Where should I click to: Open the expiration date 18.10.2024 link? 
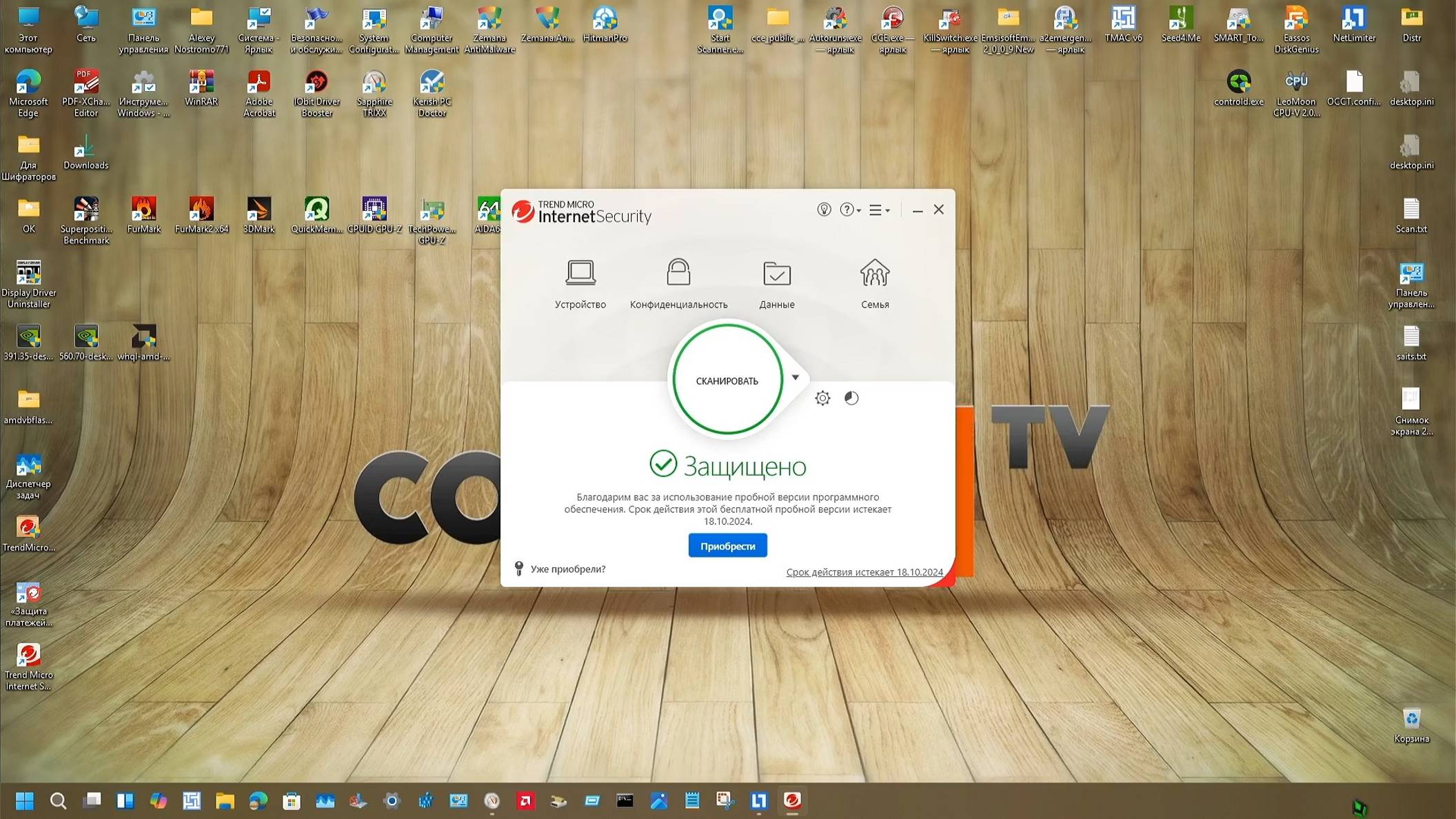click(864, 572)
